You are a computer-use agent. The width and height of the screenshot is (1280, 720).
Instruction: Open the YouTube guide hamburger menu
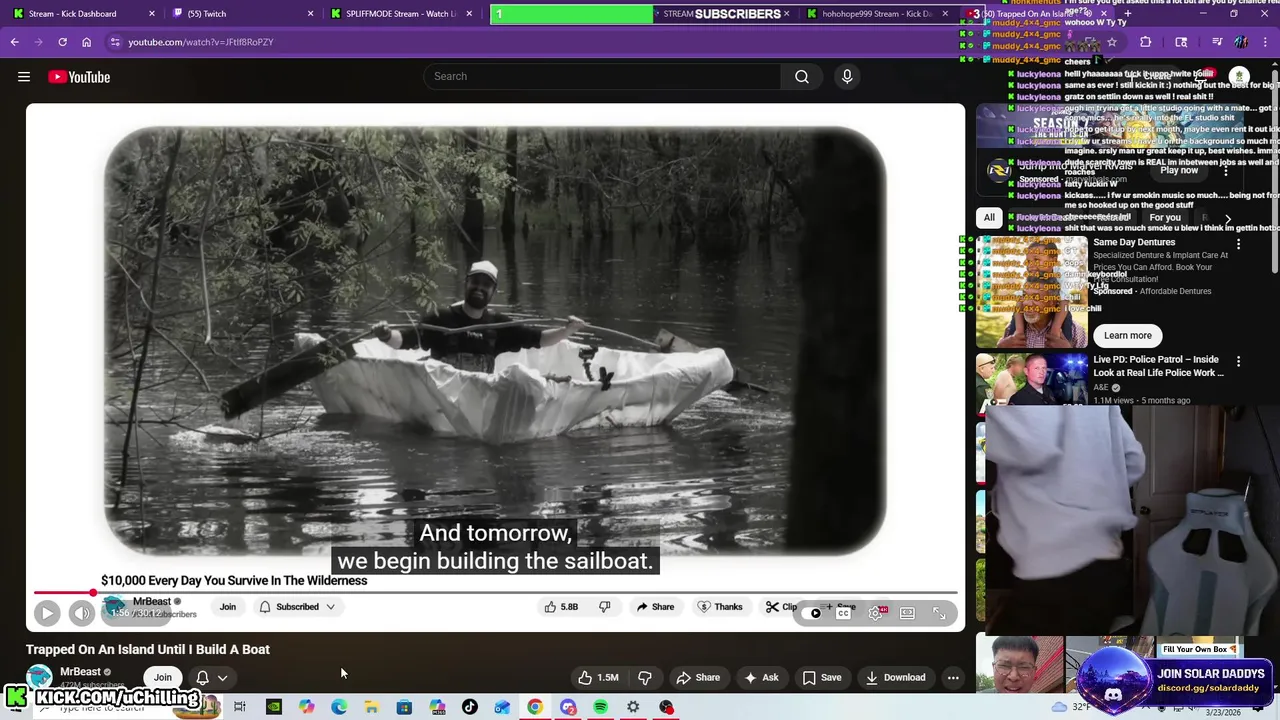pos(24,77)
